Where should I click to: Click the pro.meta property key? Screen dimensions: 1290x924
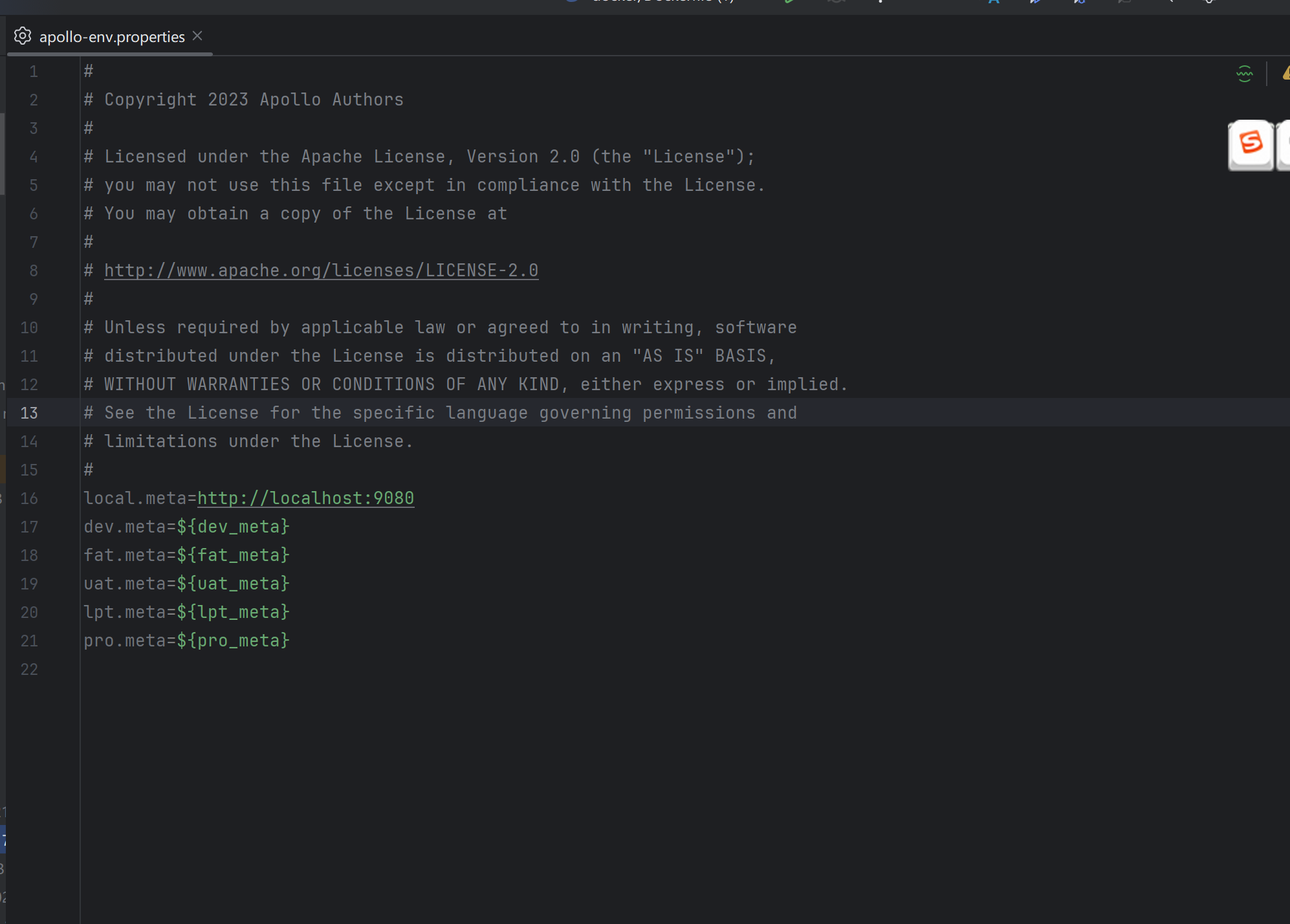(x=125, y=641)
